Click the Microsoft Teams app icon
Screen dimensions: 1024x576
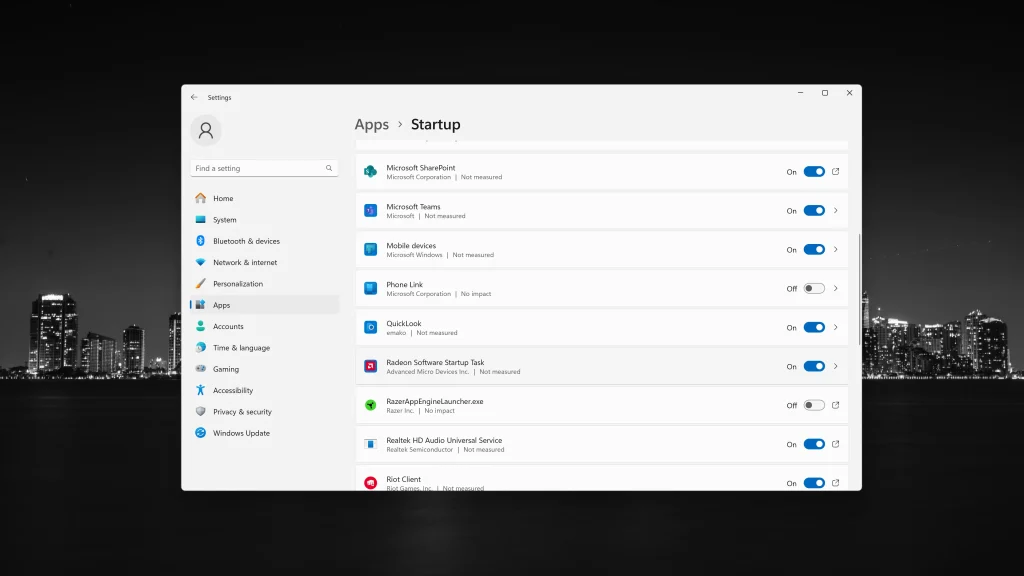pyautogui.click(x=370, y=210)
